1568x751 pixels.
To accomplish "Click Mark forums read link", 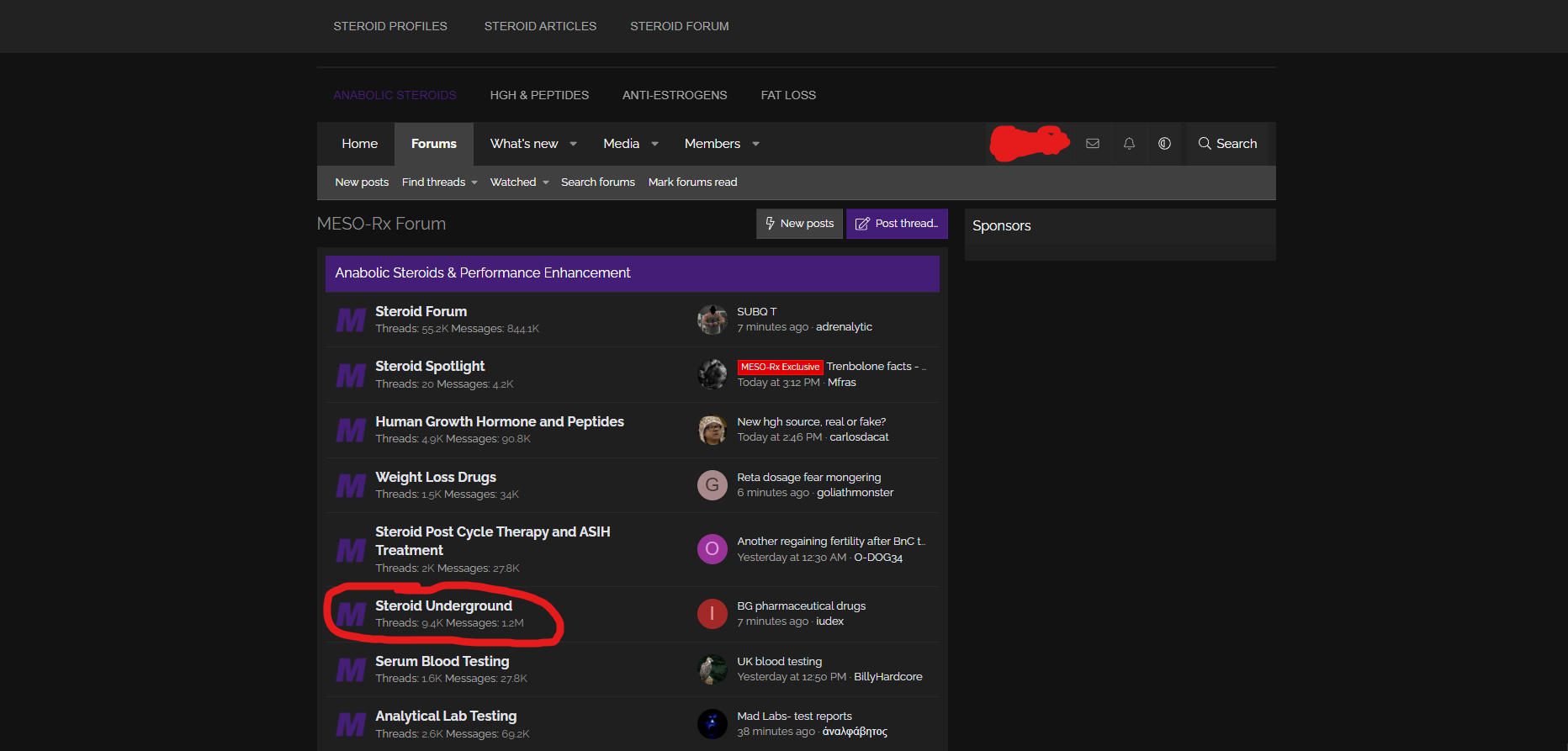I will coord(692,182).
